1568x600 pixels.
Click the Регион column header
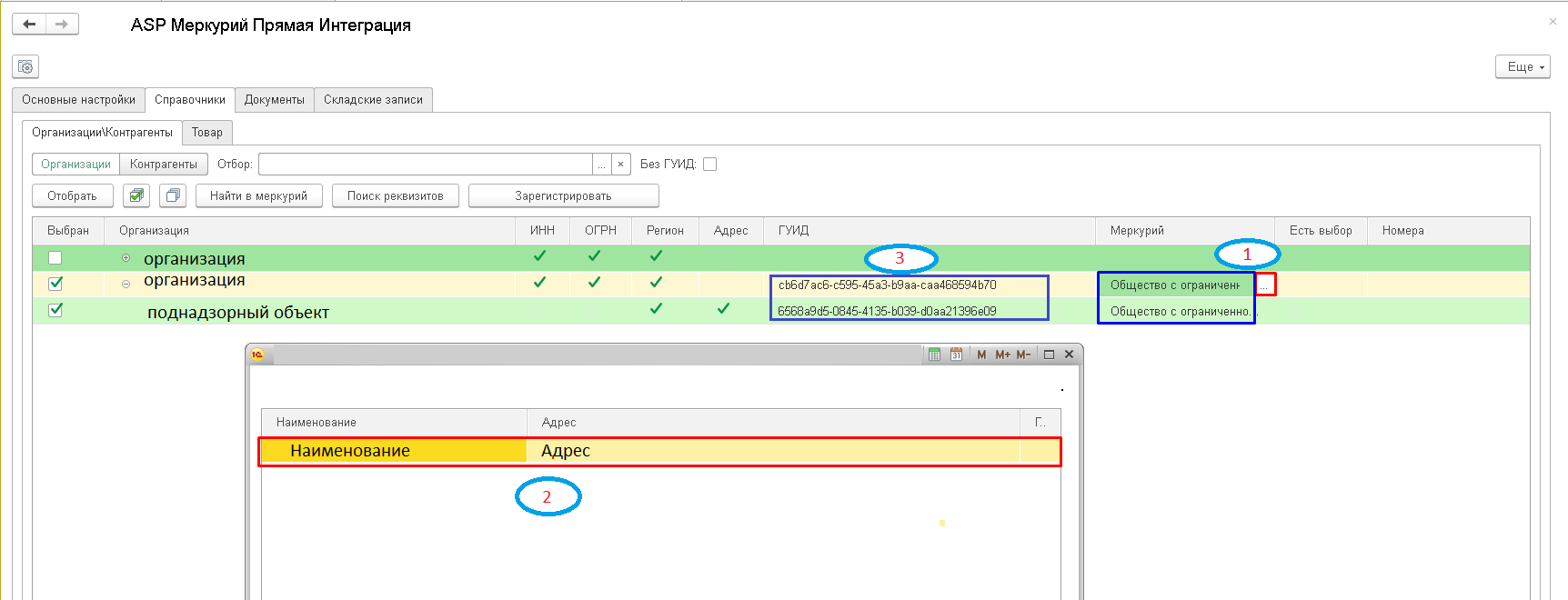point(666,231)
